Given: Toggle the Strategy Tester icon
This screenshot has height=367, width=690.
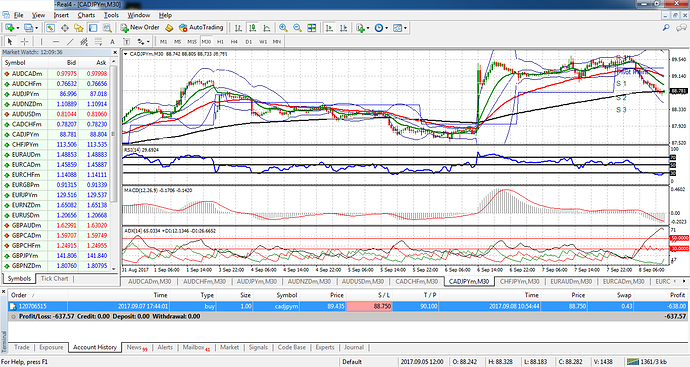Looking at the screenshot, I should 107,28.
